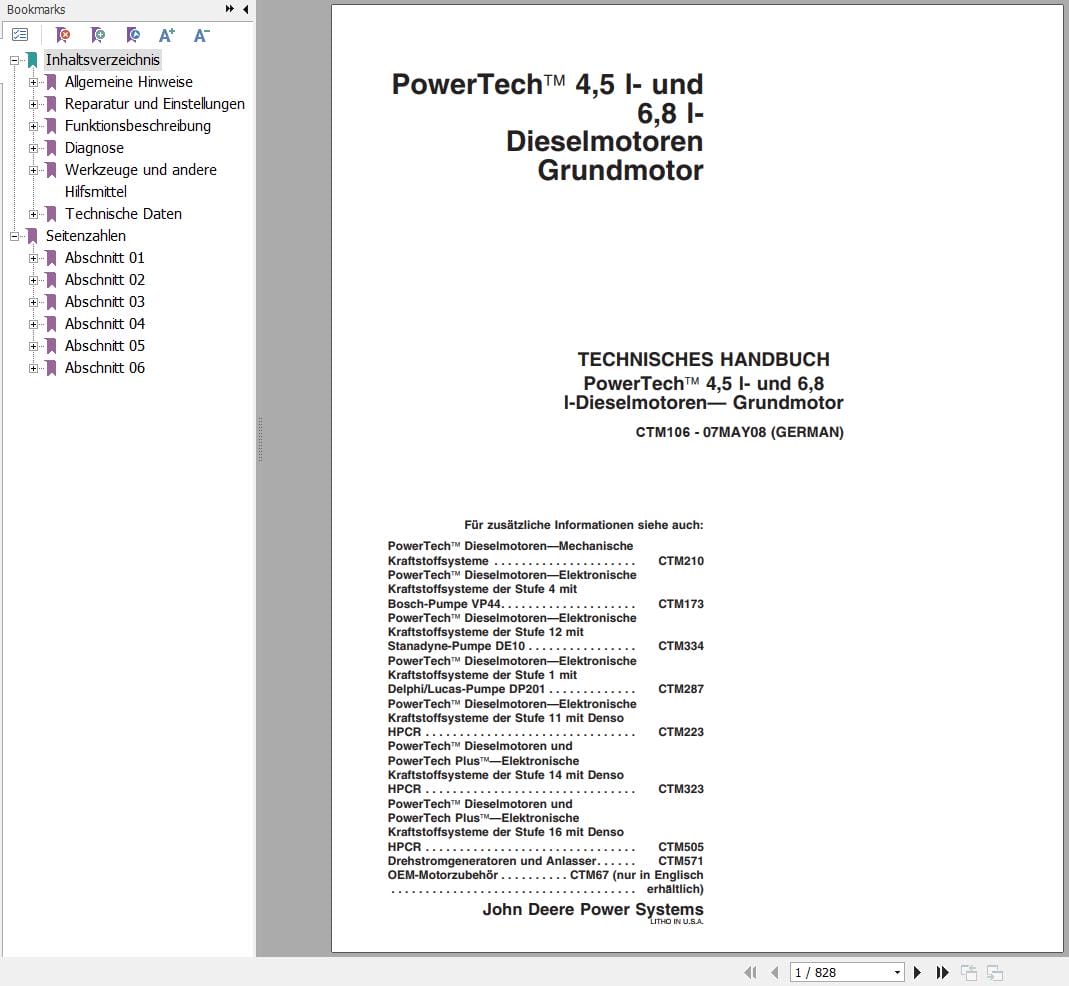
Task: Expand Funktionsbeschreibung bookmark node
Action: pos(33,126)
